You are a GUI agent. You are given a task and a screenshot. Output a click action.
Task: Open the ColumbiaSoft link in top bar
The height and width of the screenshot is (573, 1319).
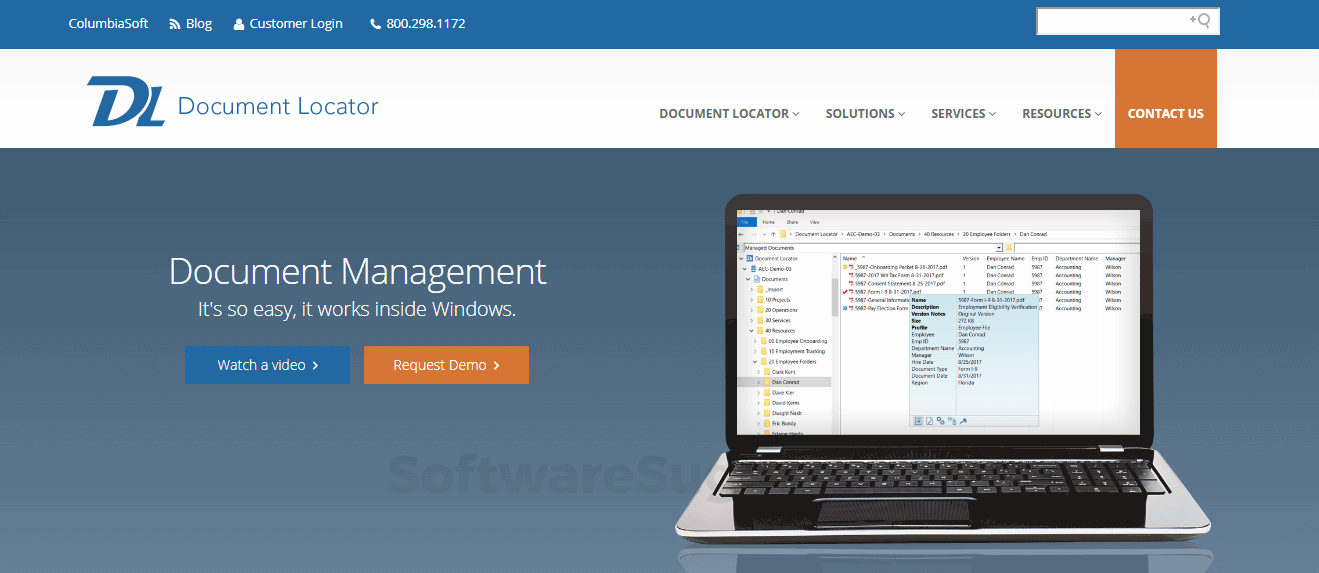point(108,24)
